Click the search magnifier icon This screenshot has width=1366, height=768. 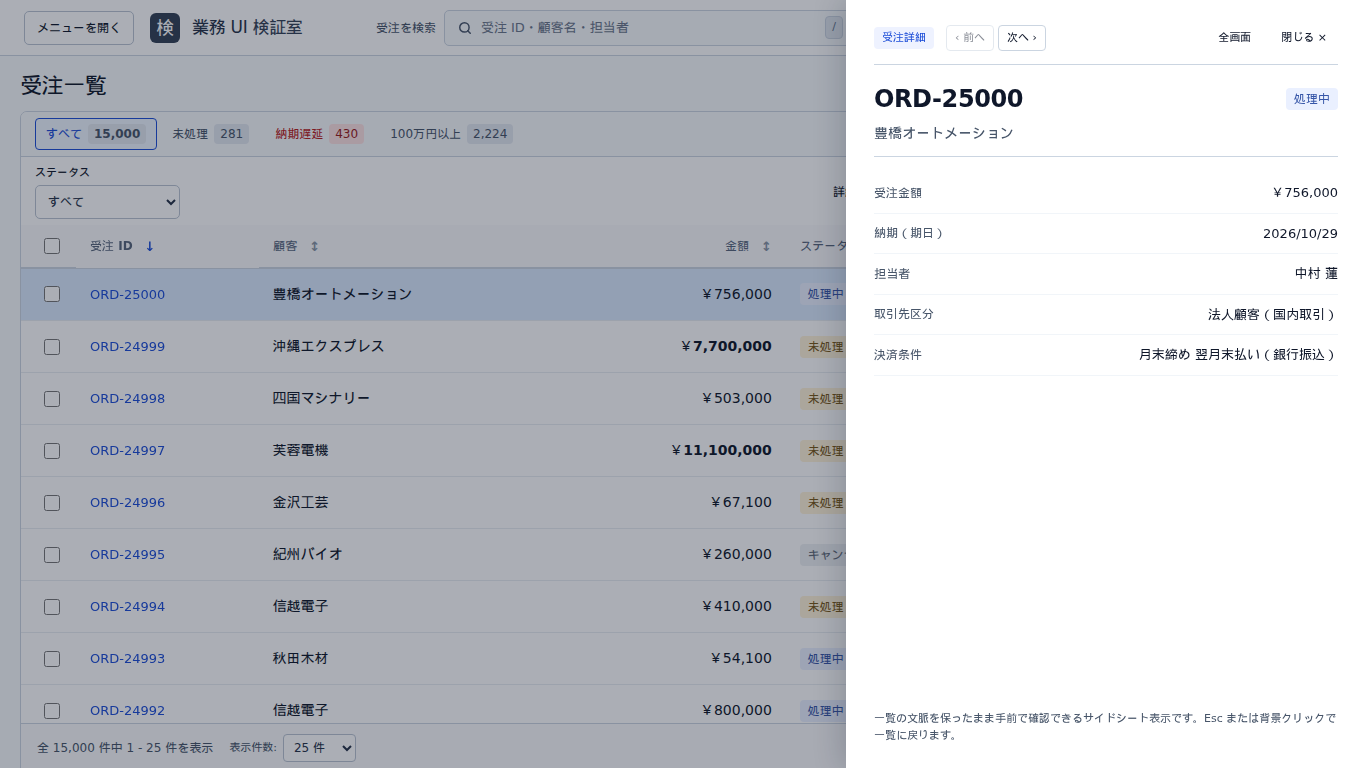pyautogui.click(x=465, y=28)
